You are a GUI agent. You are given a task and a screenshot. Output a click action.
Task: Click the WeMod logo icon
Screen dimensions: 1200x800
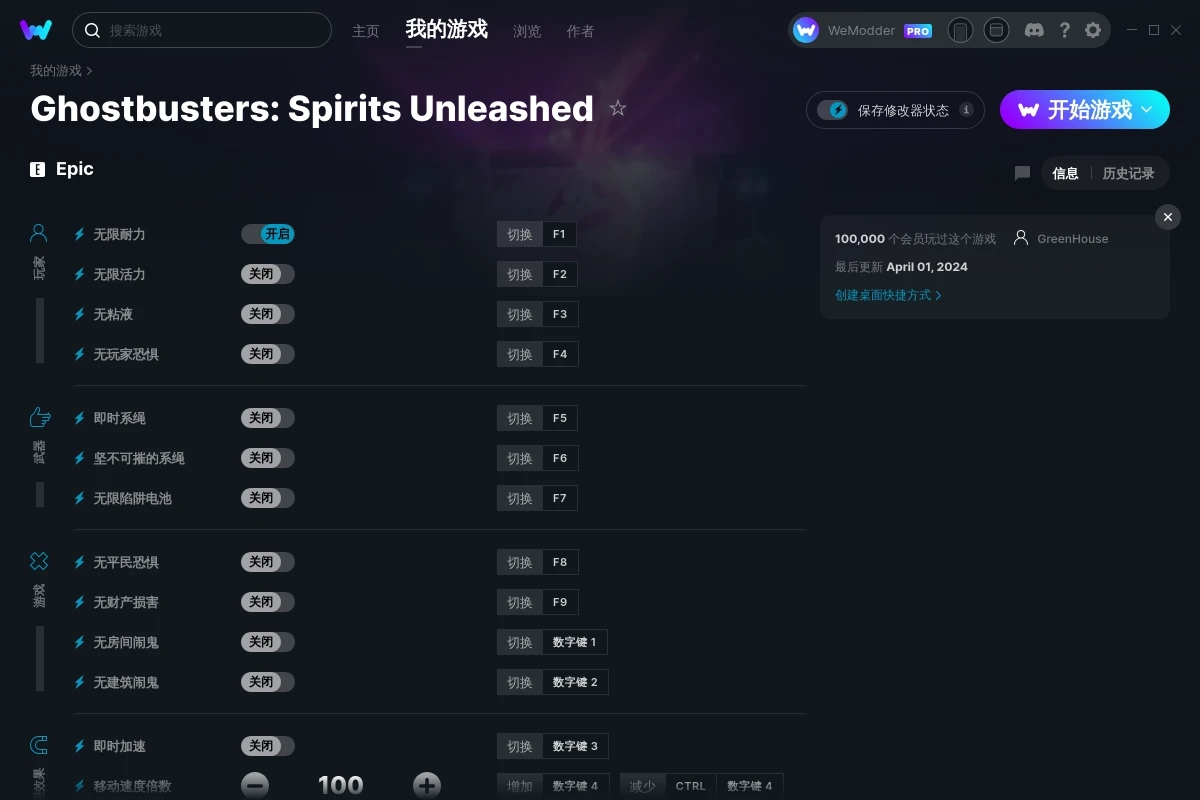coord(36,30)
